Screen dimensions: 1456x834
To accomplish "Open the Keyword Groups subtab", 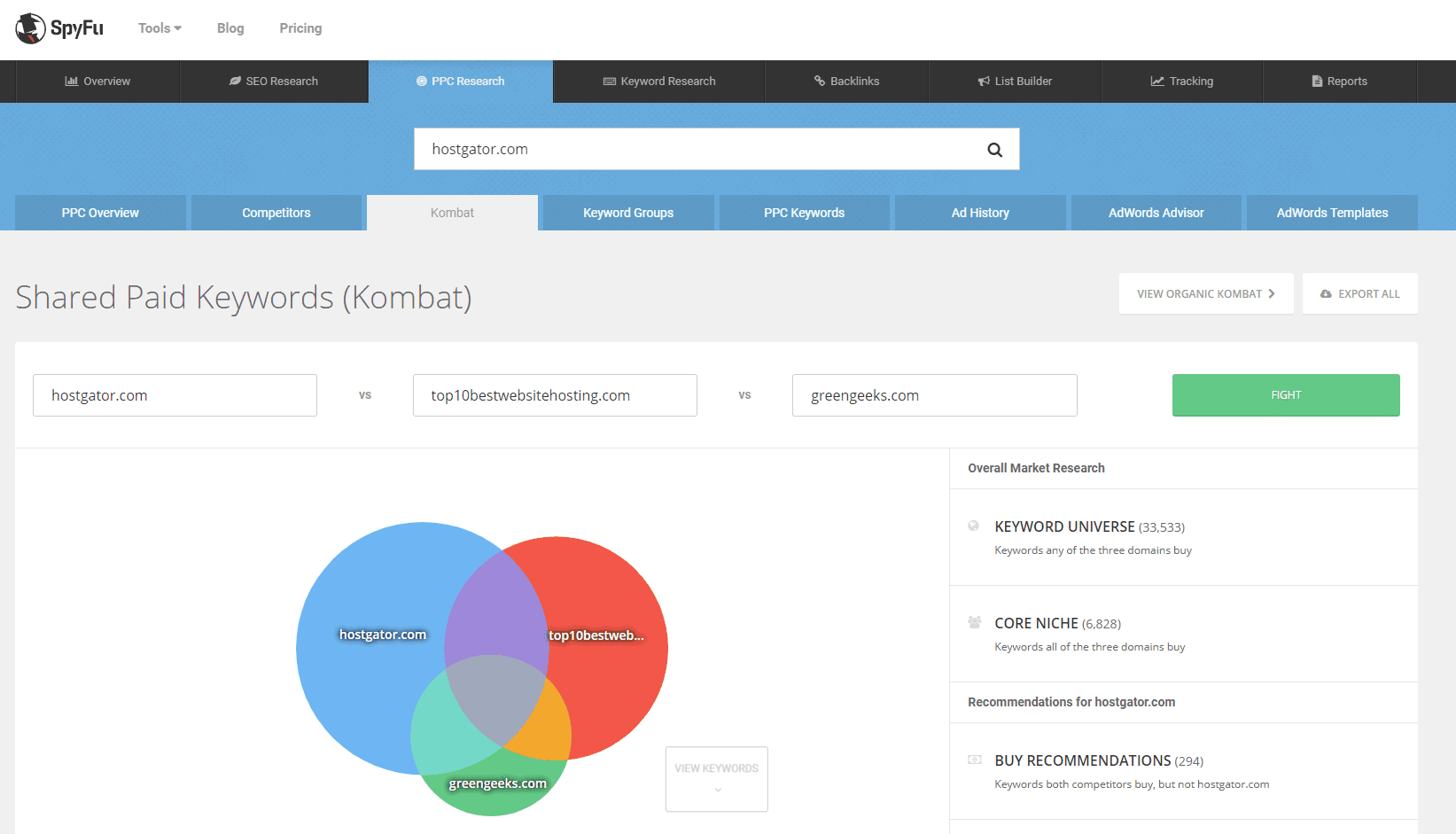I will click(x=628, y=213).
